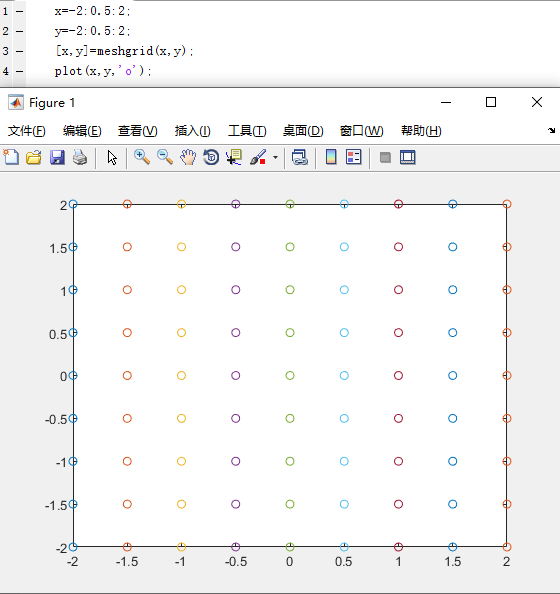Screen dimensions: 560x594
Task: Select the Data Cursor tool
Action: [x=234, y=157]
